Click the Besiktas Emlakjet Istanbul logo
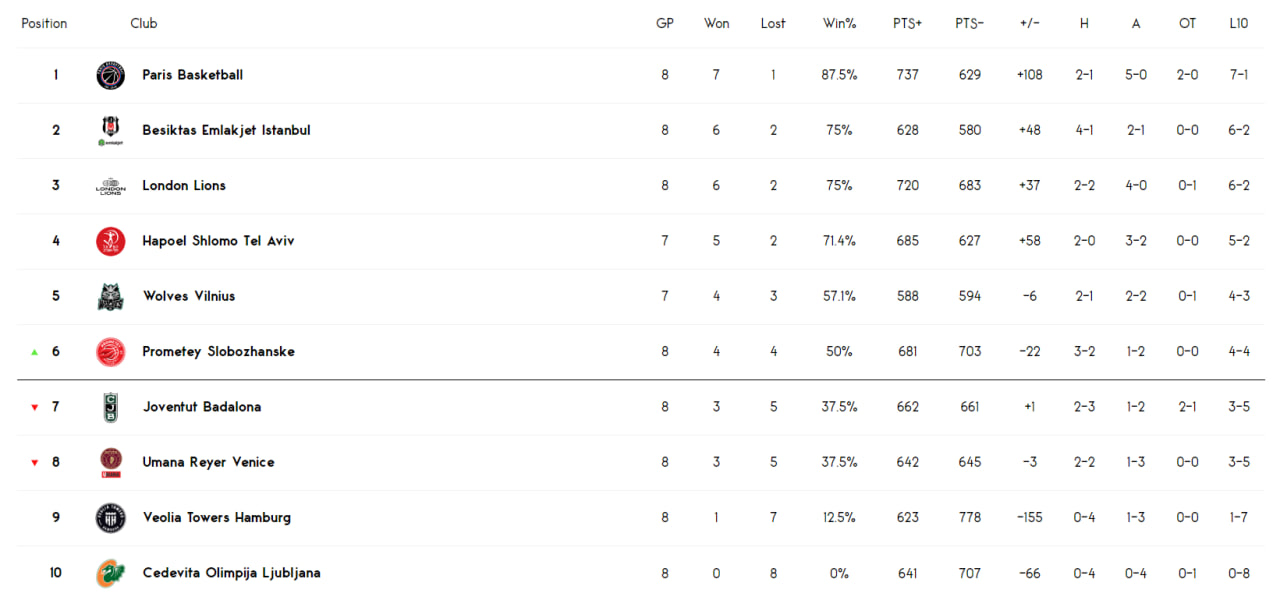Viewport: 1280px width, 600px height. [x=111, y=130]
